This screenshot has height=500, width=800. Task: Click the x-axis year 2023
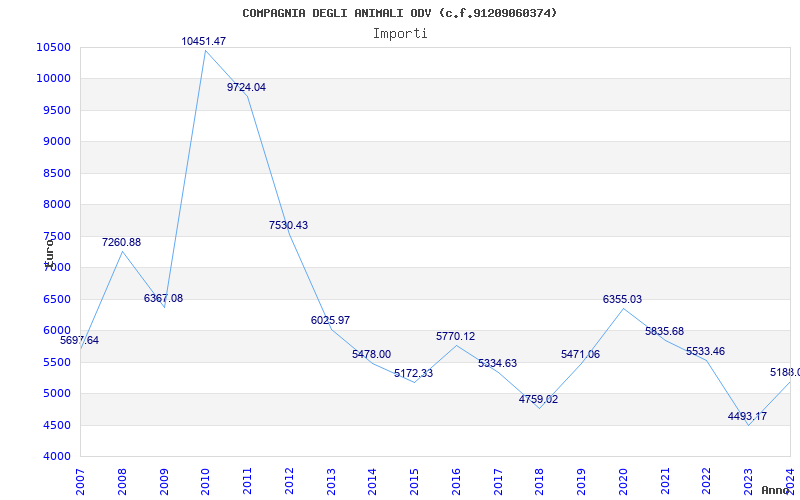pyautogui.click(x=748, y=482)
